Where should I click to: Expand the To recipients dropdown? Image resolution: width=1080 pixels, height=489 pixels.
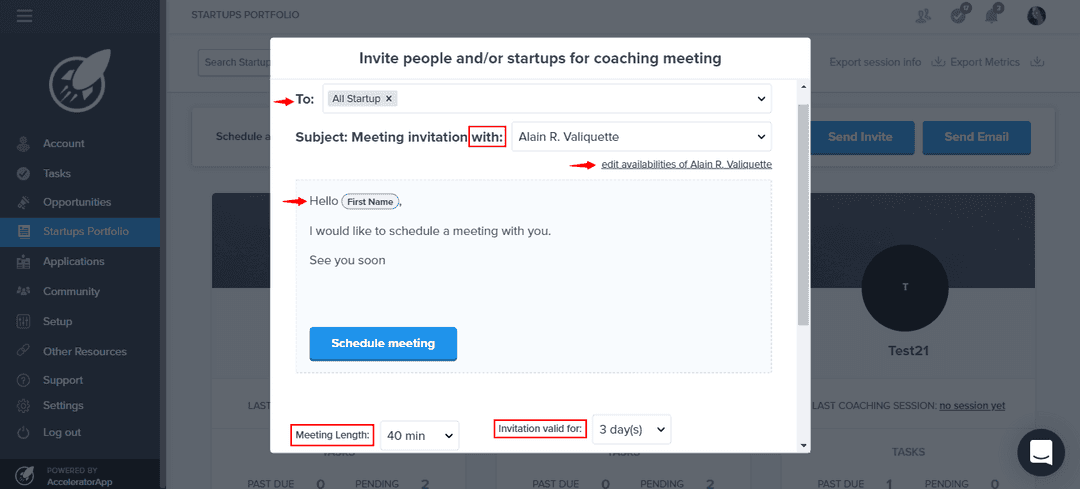point(761,99)
